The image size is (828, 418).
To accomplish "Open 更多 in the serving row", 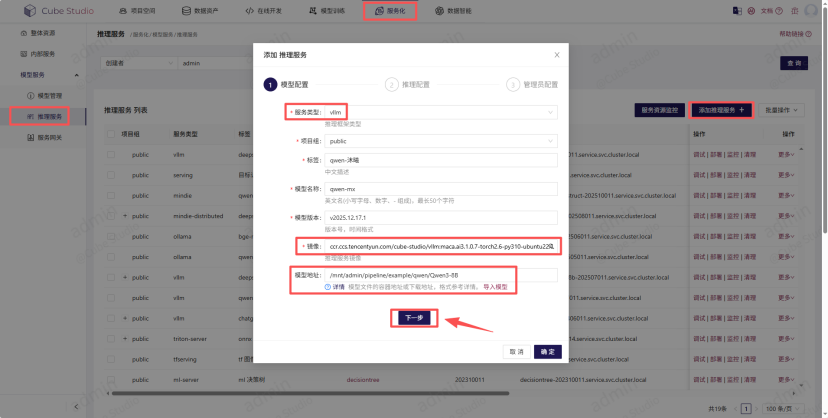I will [x=786, y=175].
